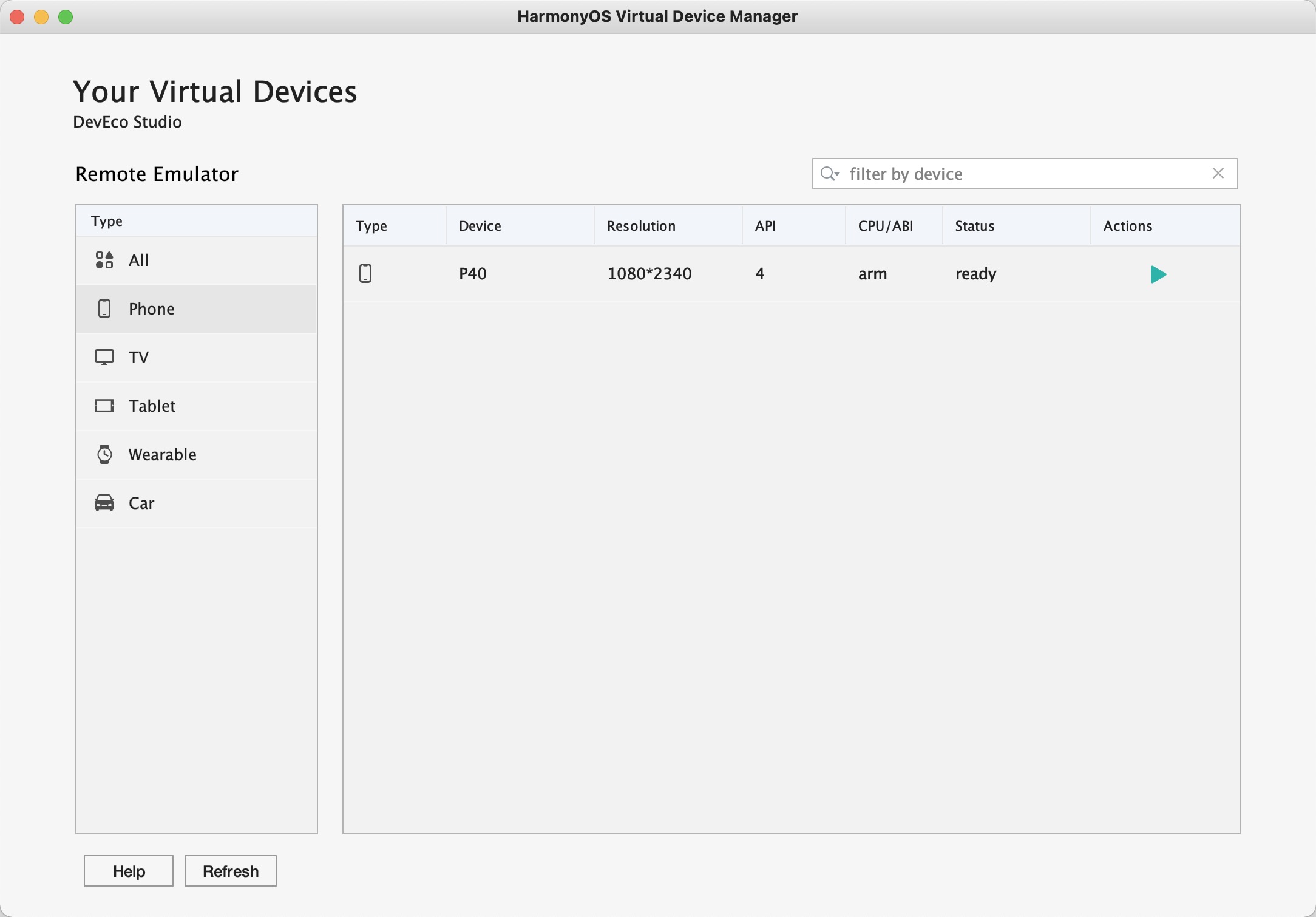The height and width of the screenshot is (917, 1316).
Task: Clear the device filter with X
Action: click(x=1218, y=173)
